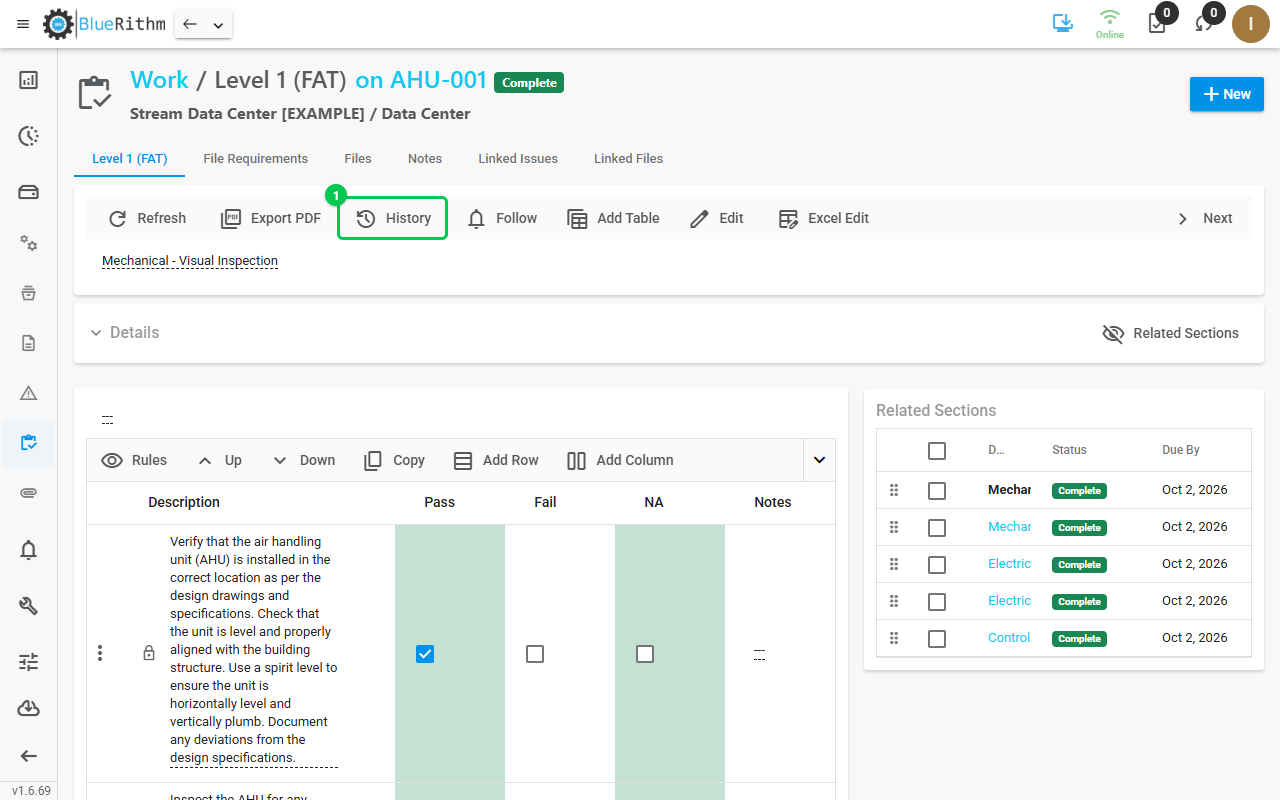Click the History toolbar button
This screenshot has height=800, width=1280.
pos(393,218)
